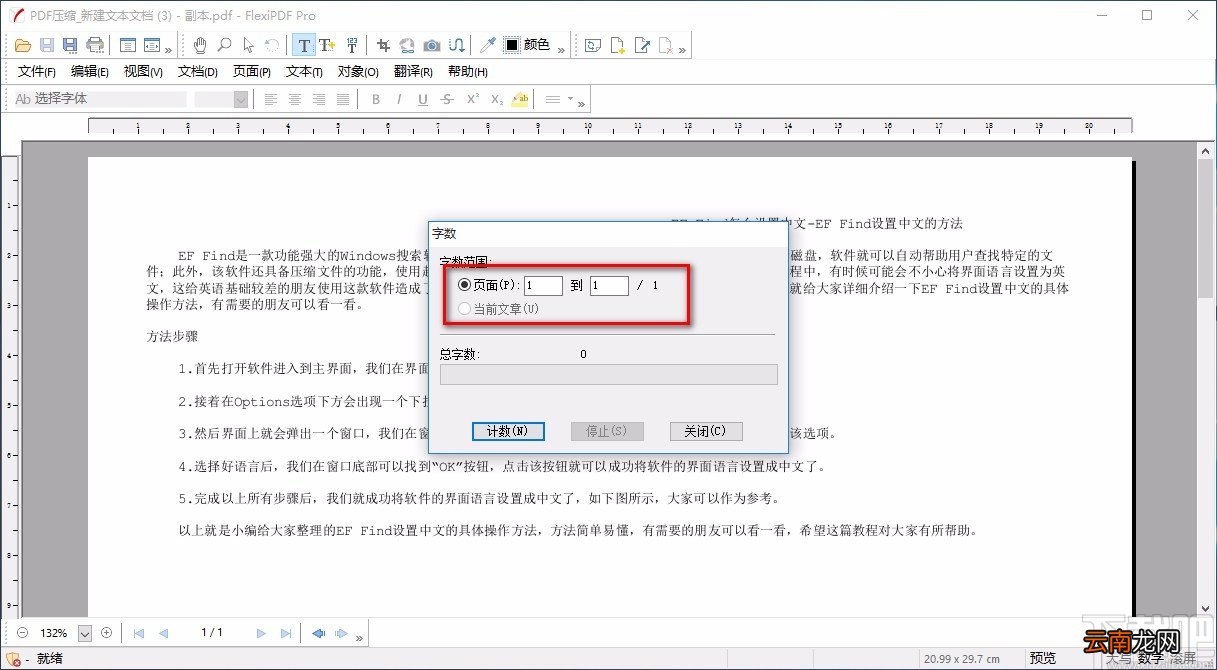Toggle Italic formatting
The height and width of the screenshot is (670, 1217).
399,99
